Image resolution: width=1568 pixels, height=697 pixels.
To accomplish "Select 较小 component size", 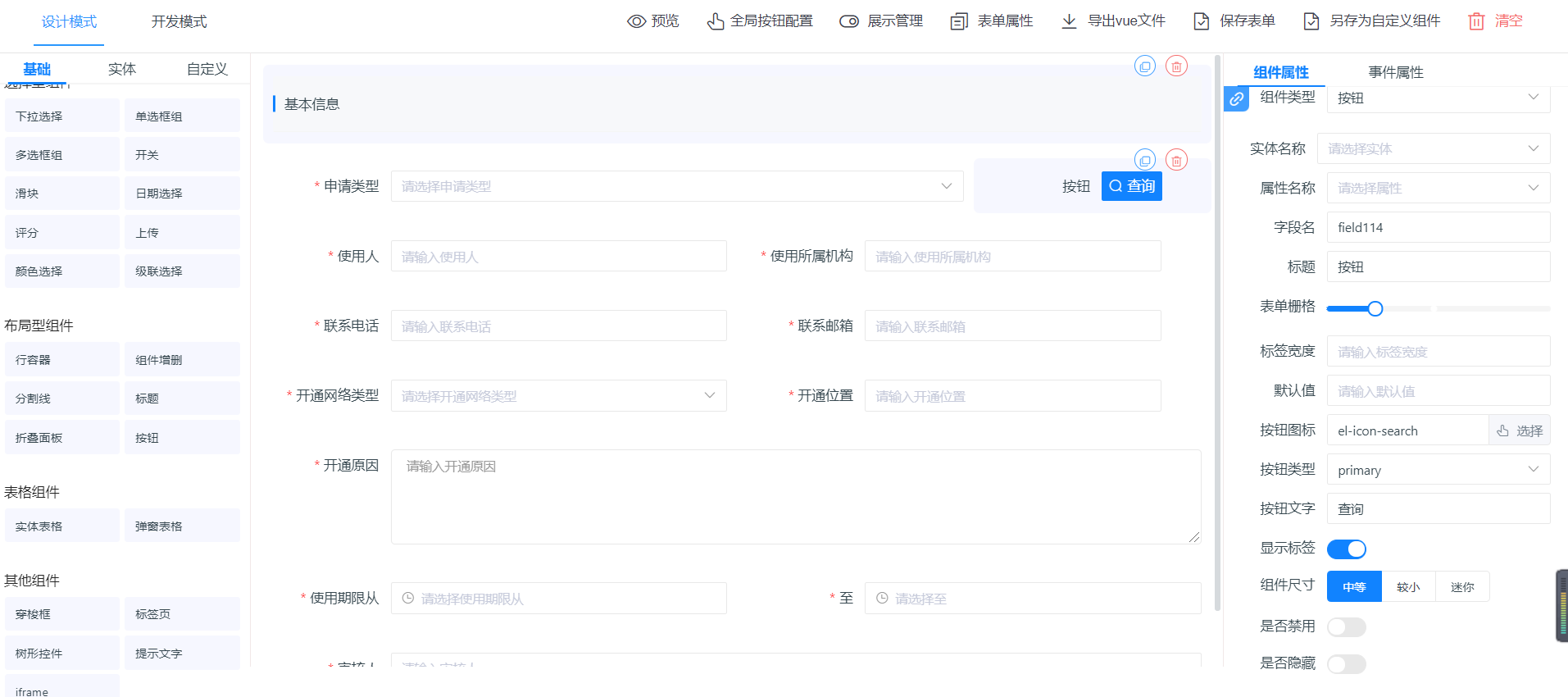I will [x=1408, y=587].
